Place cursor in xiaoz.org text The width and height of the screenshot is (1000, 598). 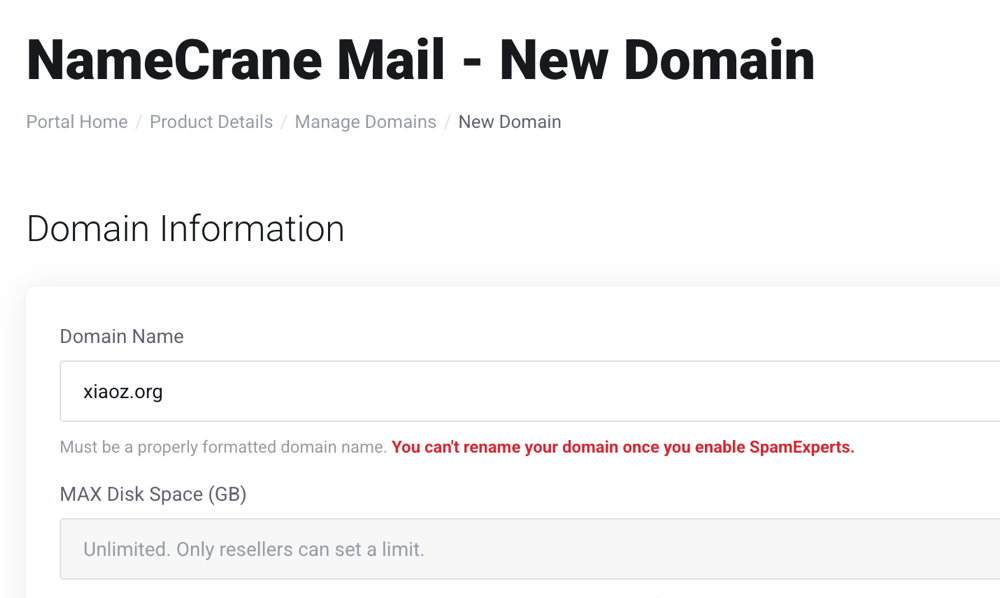point(123,391)
